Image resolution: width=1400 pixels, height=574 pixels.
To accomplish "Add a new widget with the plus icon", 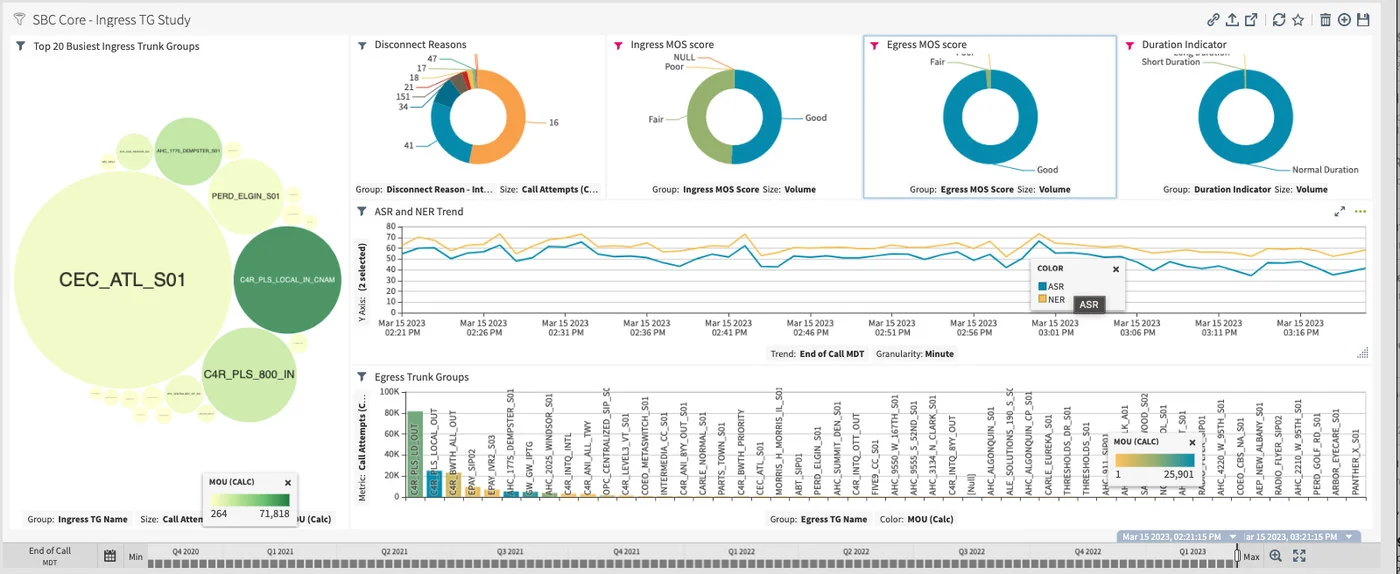I will (1344, 20).
